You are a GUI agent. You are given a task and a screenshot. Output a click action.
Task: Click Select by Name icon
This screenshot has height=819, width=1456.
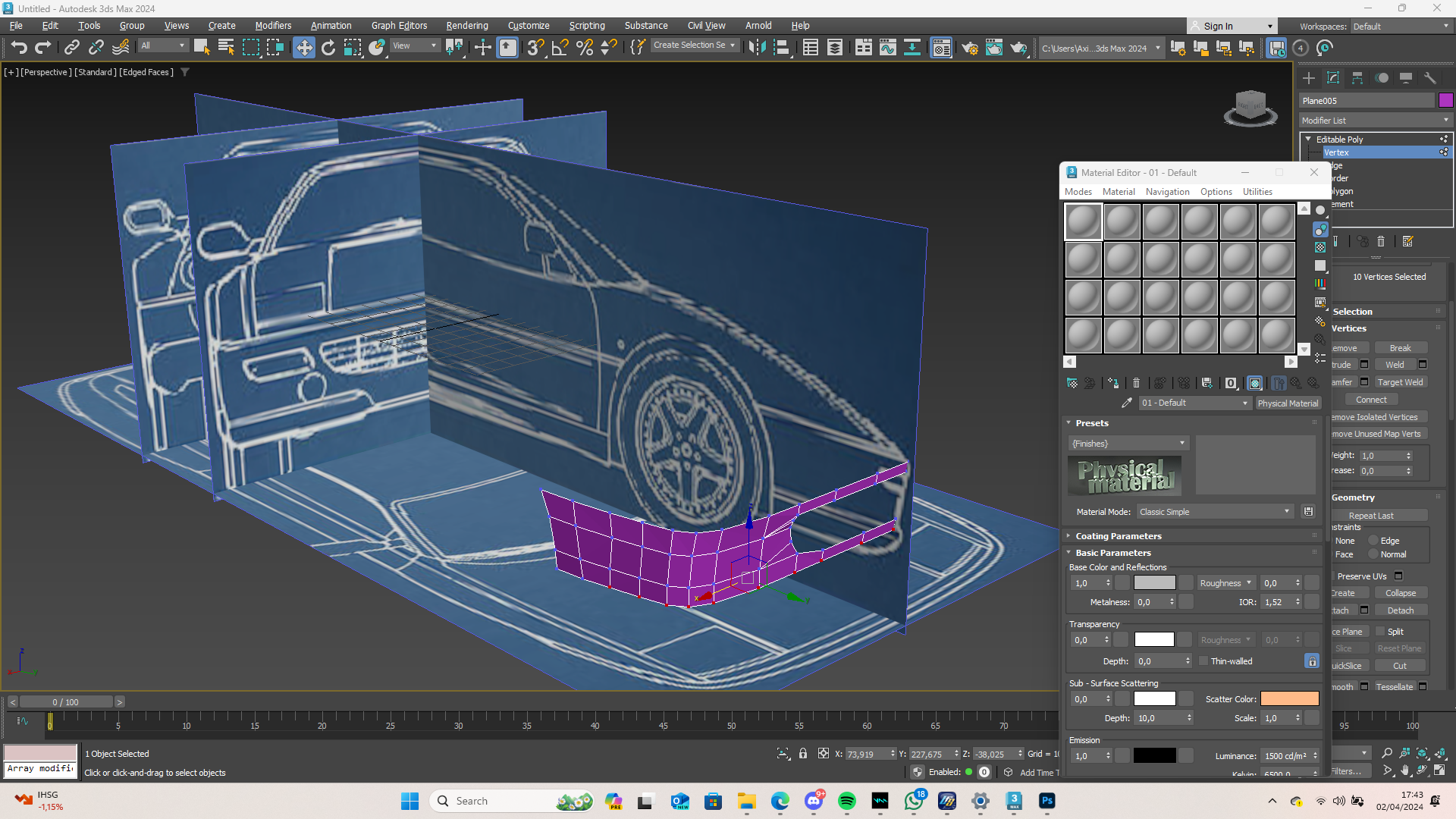(x=225, y=48)
